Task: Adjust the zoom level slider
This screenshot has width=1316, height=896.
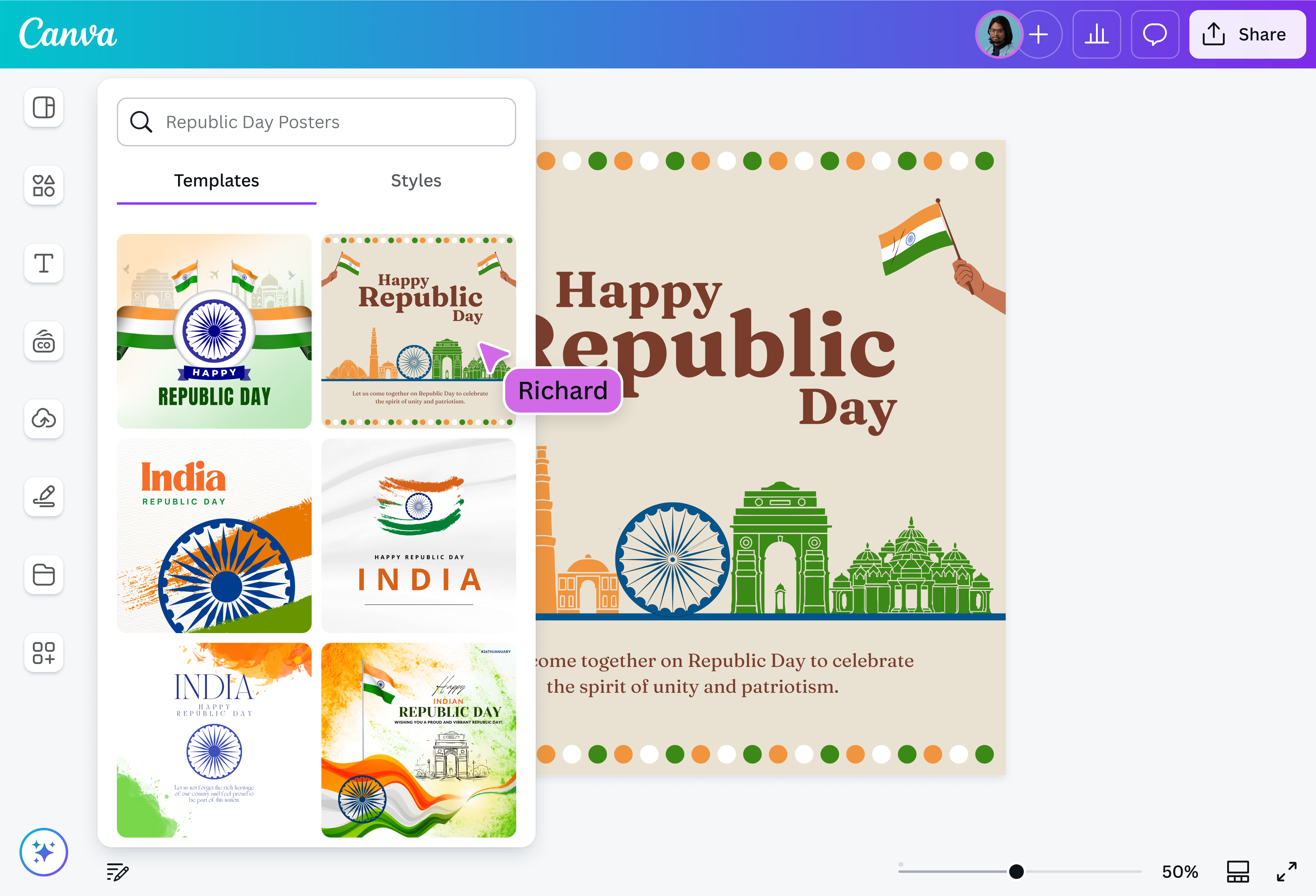Action: click(x=1016, y=872)
